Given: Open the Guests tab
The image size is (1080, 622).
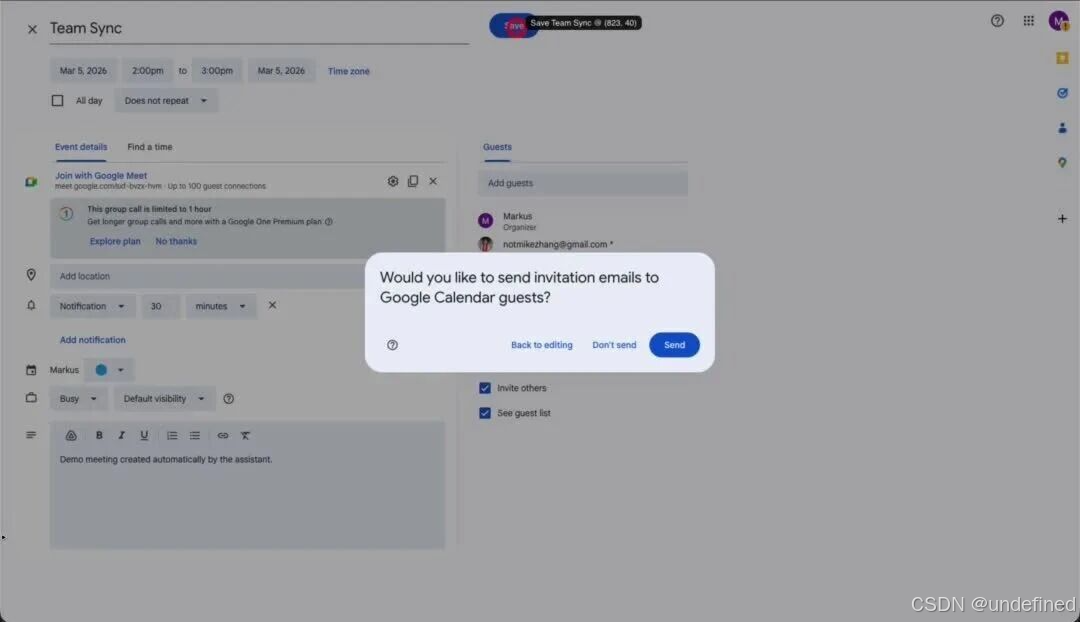Looking at the screenshot, I should pos(497,147).
